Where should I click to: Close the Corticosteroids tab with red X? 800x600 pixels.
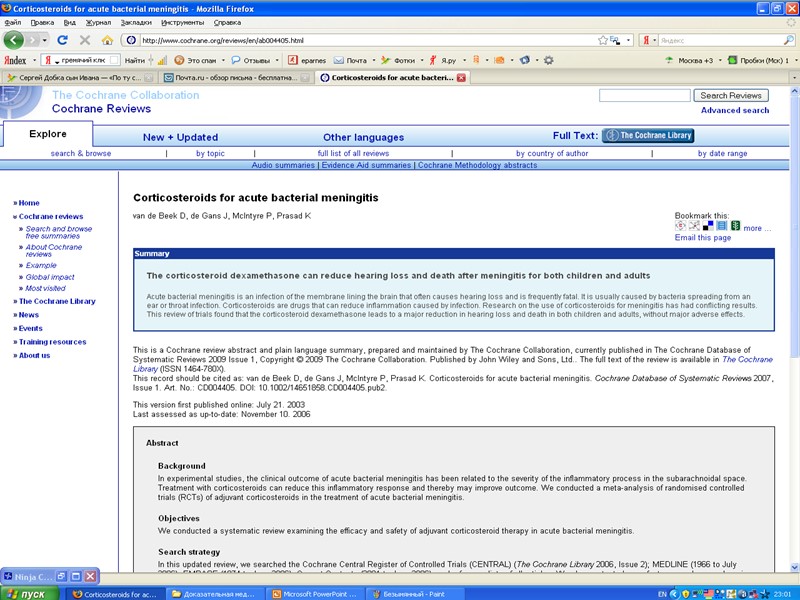pos(461,78)
